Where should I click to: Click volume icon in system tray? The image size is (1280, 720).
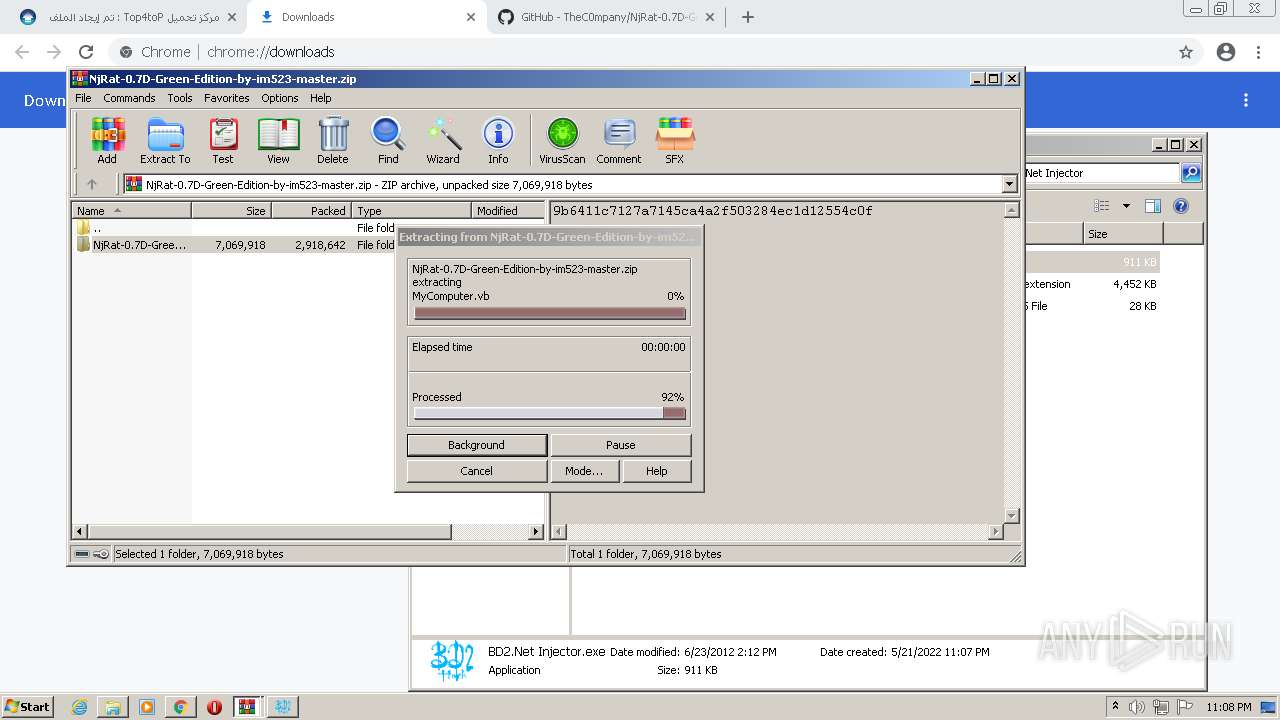pyautogui.click(x=1137, y=707)
